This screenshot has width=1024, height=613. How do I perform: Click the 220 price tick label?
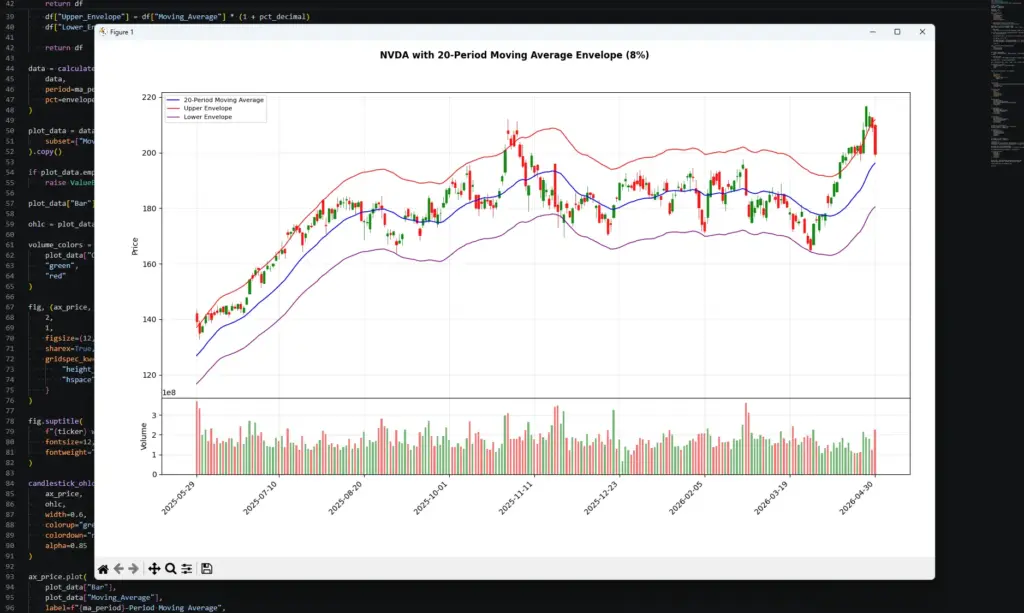(149, 97)
